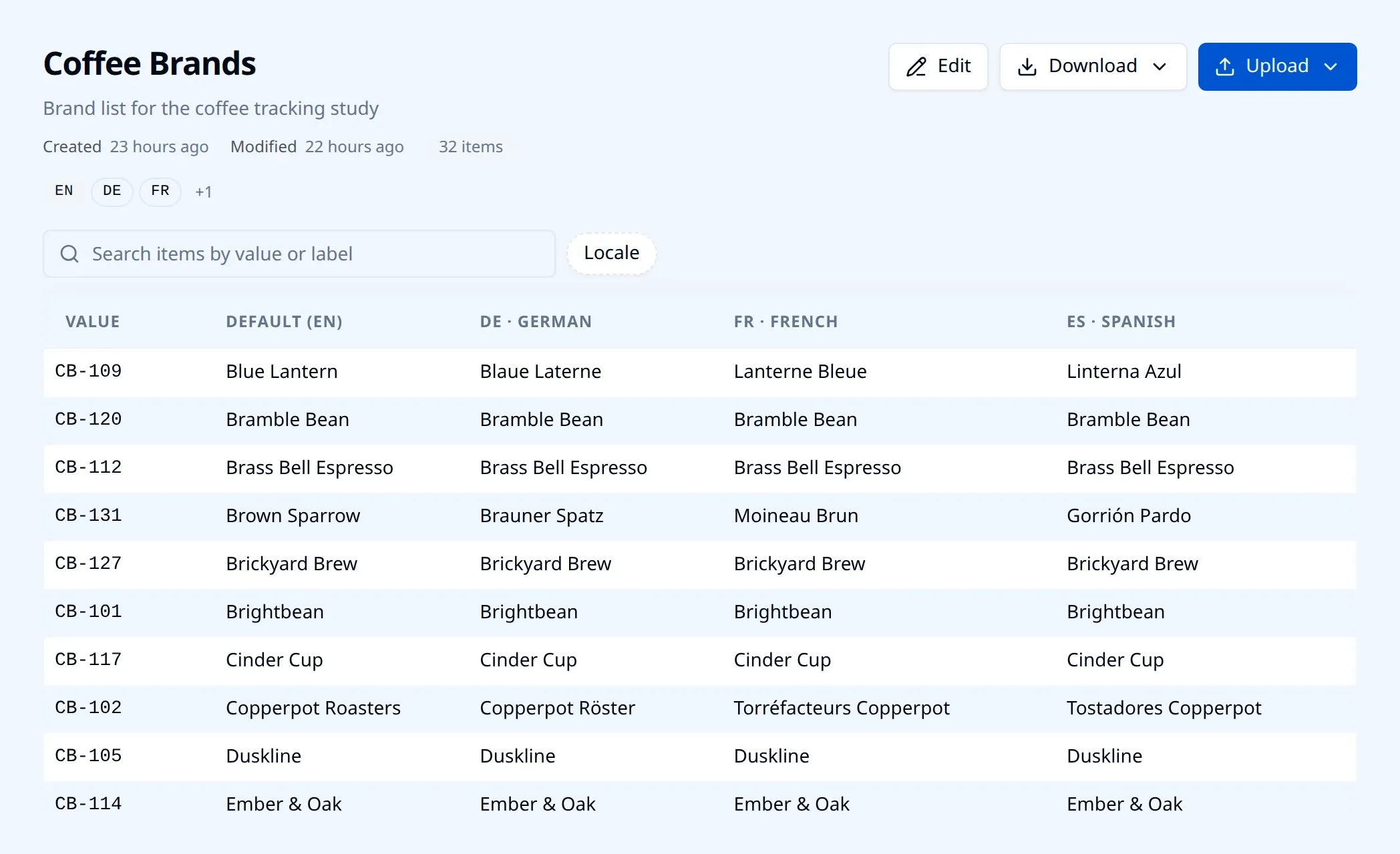This screenshot has height=854, width=1400.
Task: Show the +1 additional locale
Action: point(203,192)
